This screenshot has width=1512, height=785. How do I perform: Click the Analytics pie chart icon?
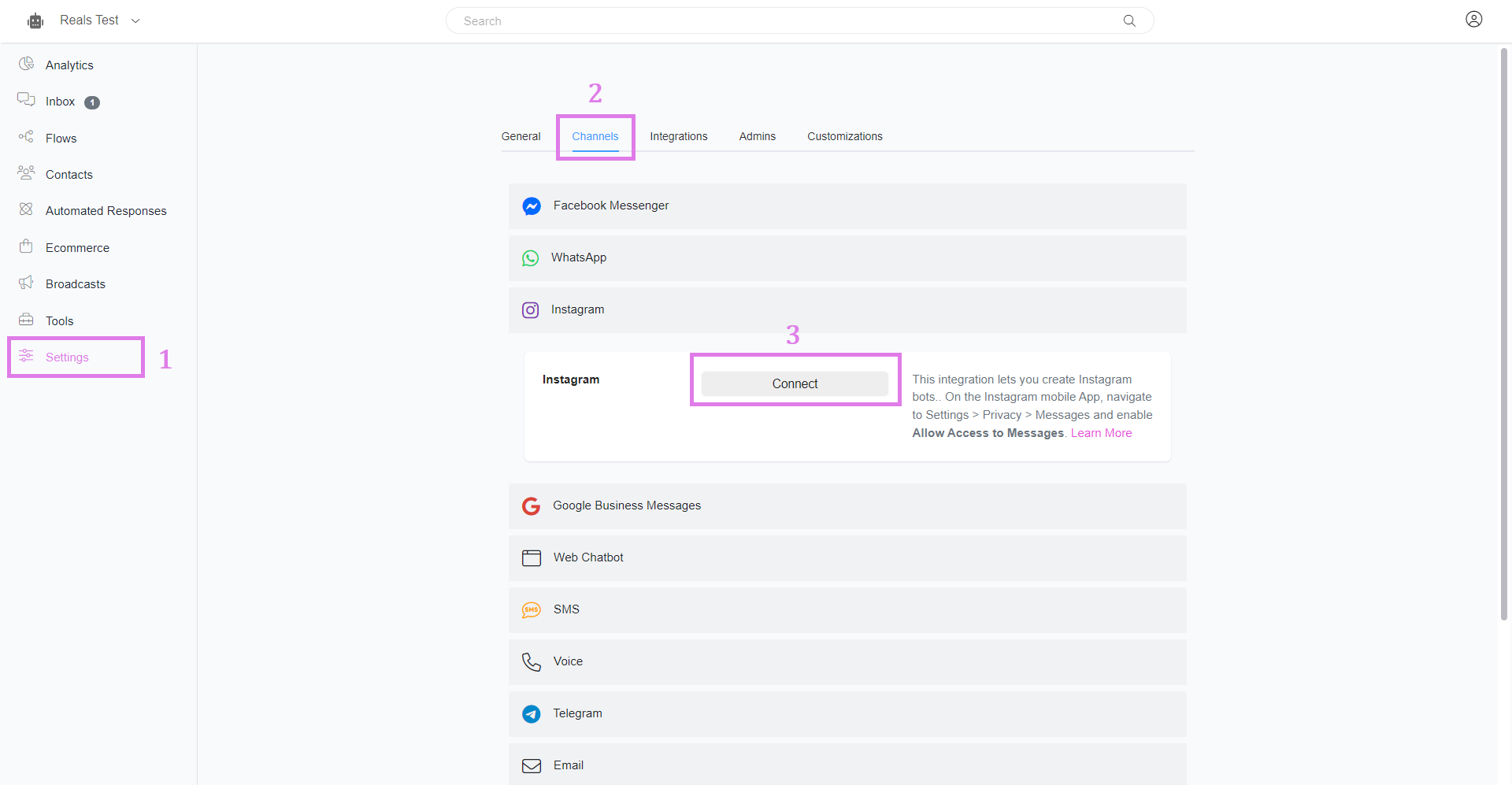tap(26, 64)
